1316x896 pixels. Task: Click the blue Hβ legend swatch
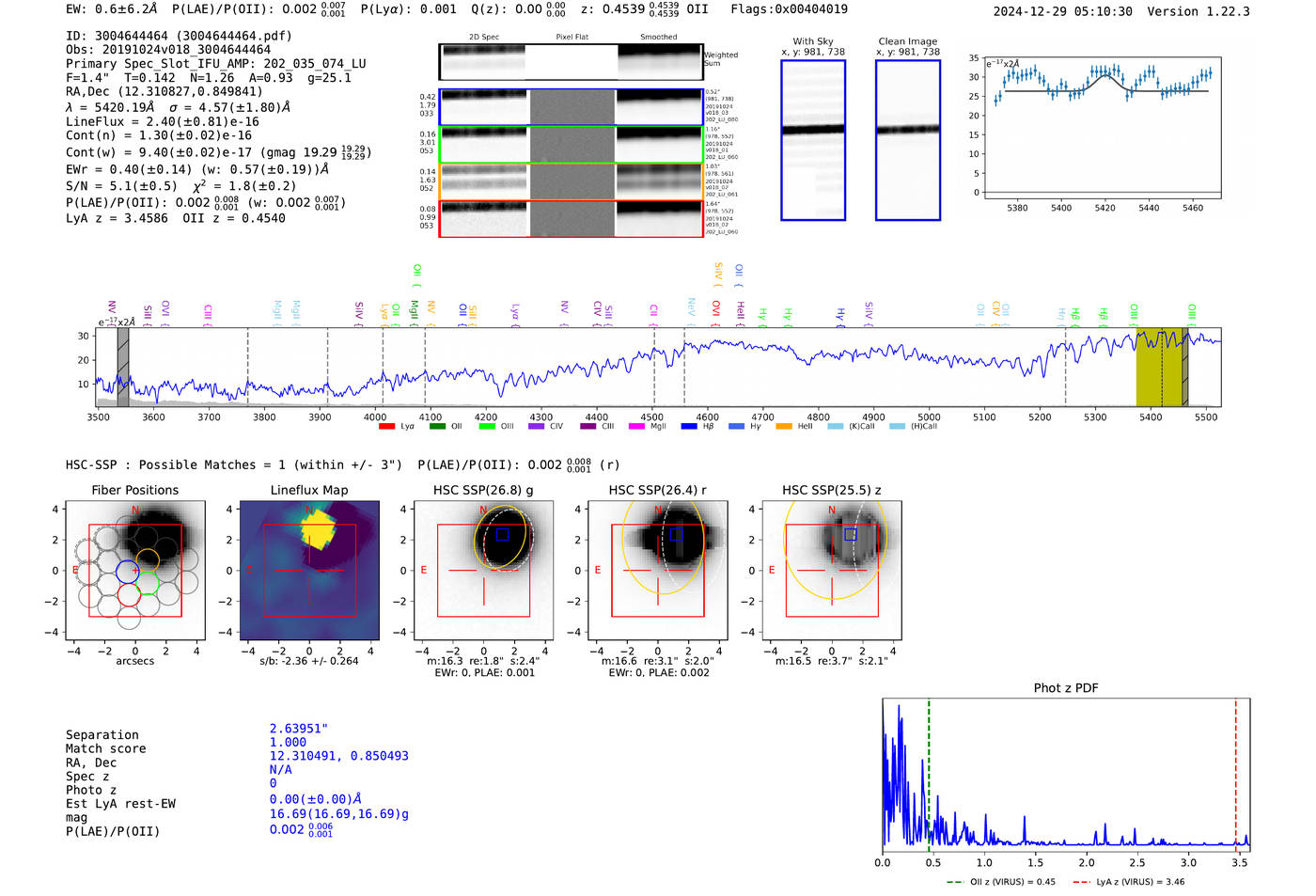click(689, 427)
